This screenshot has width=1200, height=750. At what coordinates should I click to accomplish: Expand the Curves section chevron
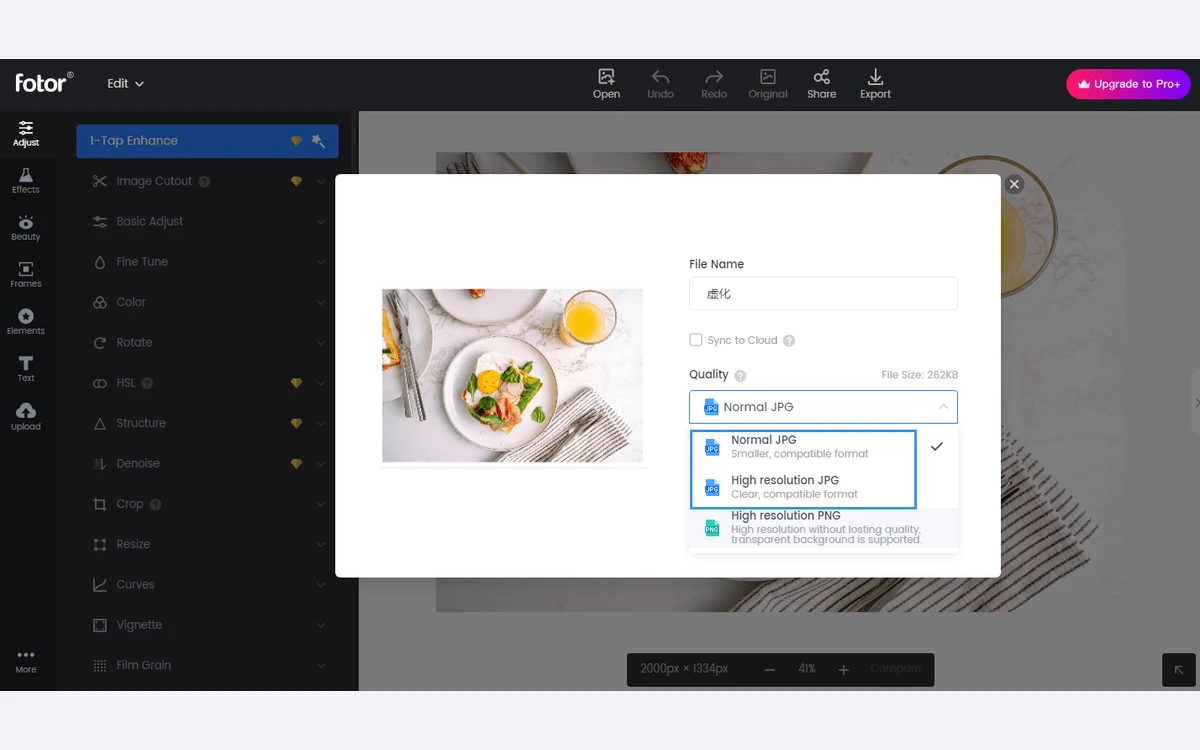click(321, 585)
